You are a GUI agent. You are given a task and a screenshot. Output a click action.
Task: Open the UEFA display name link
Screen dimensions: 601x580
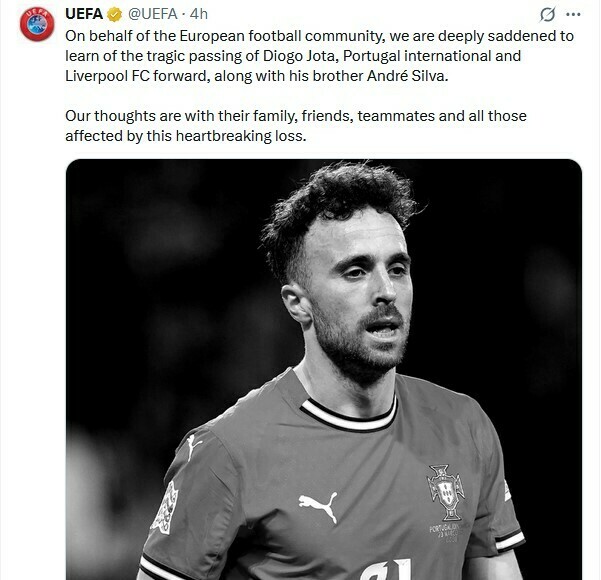(84, 14)
